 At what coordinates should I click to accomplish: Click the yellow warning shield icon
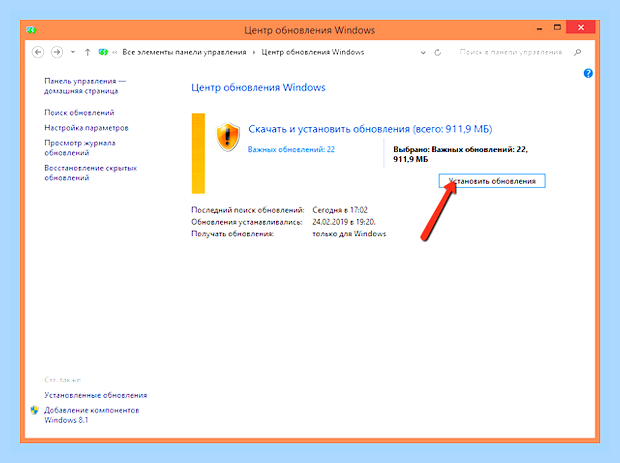pos(228,137)
